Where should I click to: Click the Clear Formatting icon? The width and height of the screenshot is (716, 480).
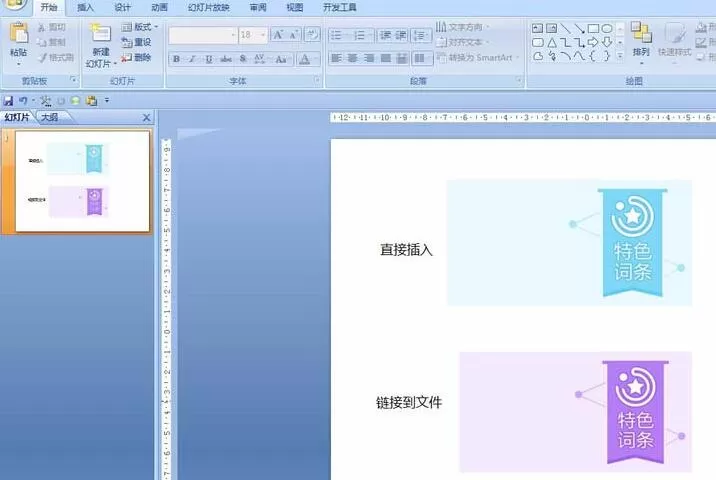312,35
